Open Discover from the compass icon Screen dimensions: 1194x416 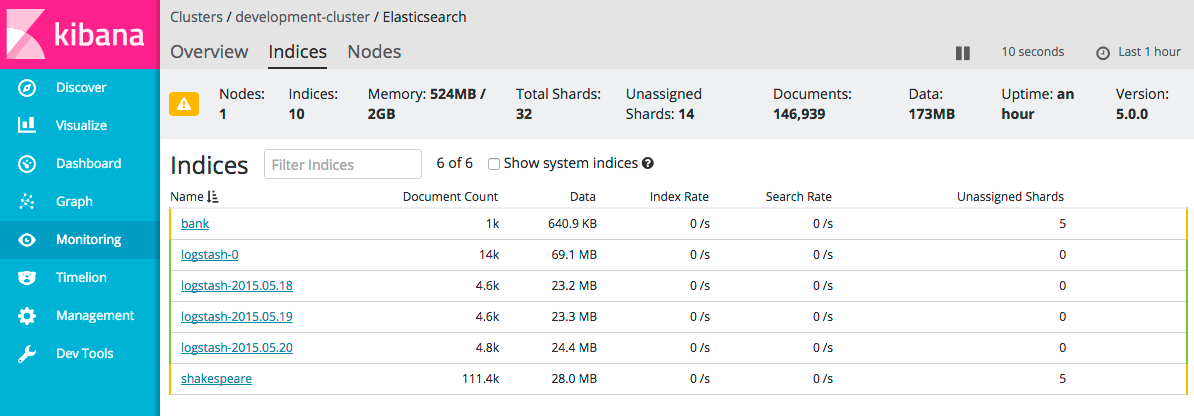(x=27, y=88)
